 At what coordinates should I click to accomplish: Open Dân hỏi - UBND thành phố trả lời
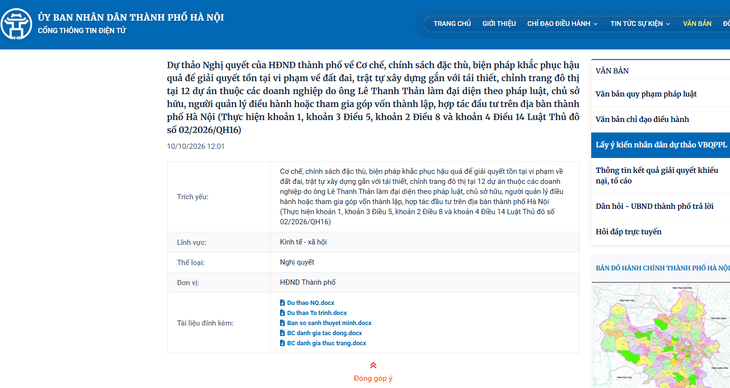point(660,206)
